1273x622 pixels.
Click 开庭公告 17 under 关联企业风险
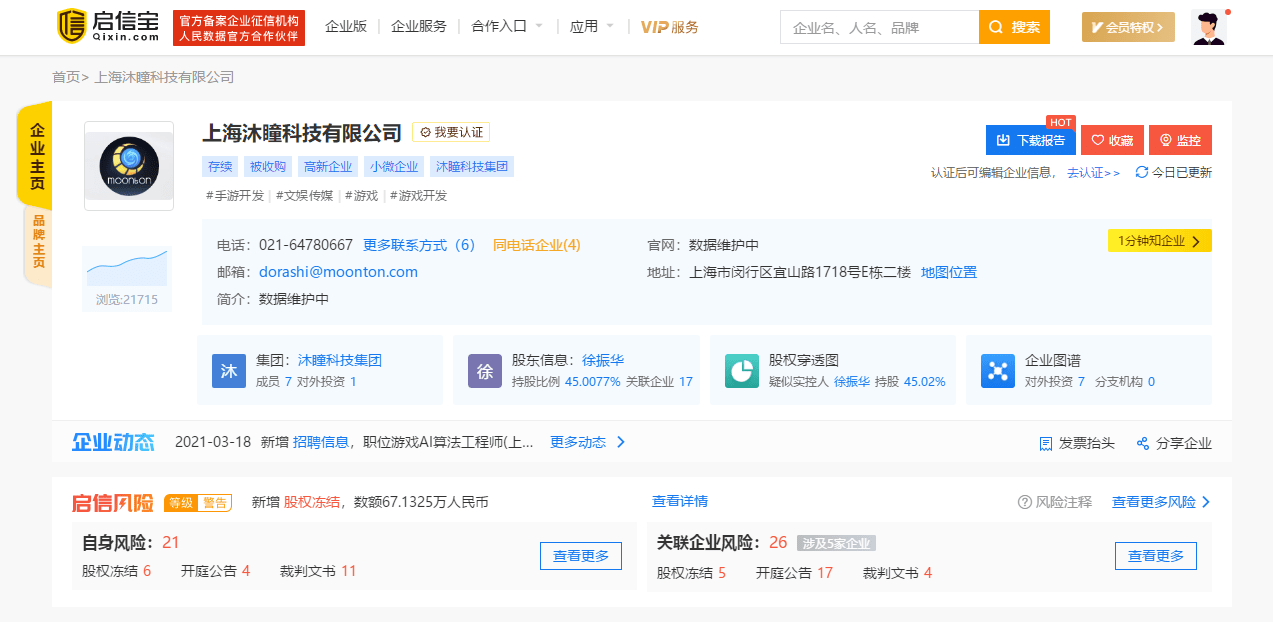pos(794,573)
